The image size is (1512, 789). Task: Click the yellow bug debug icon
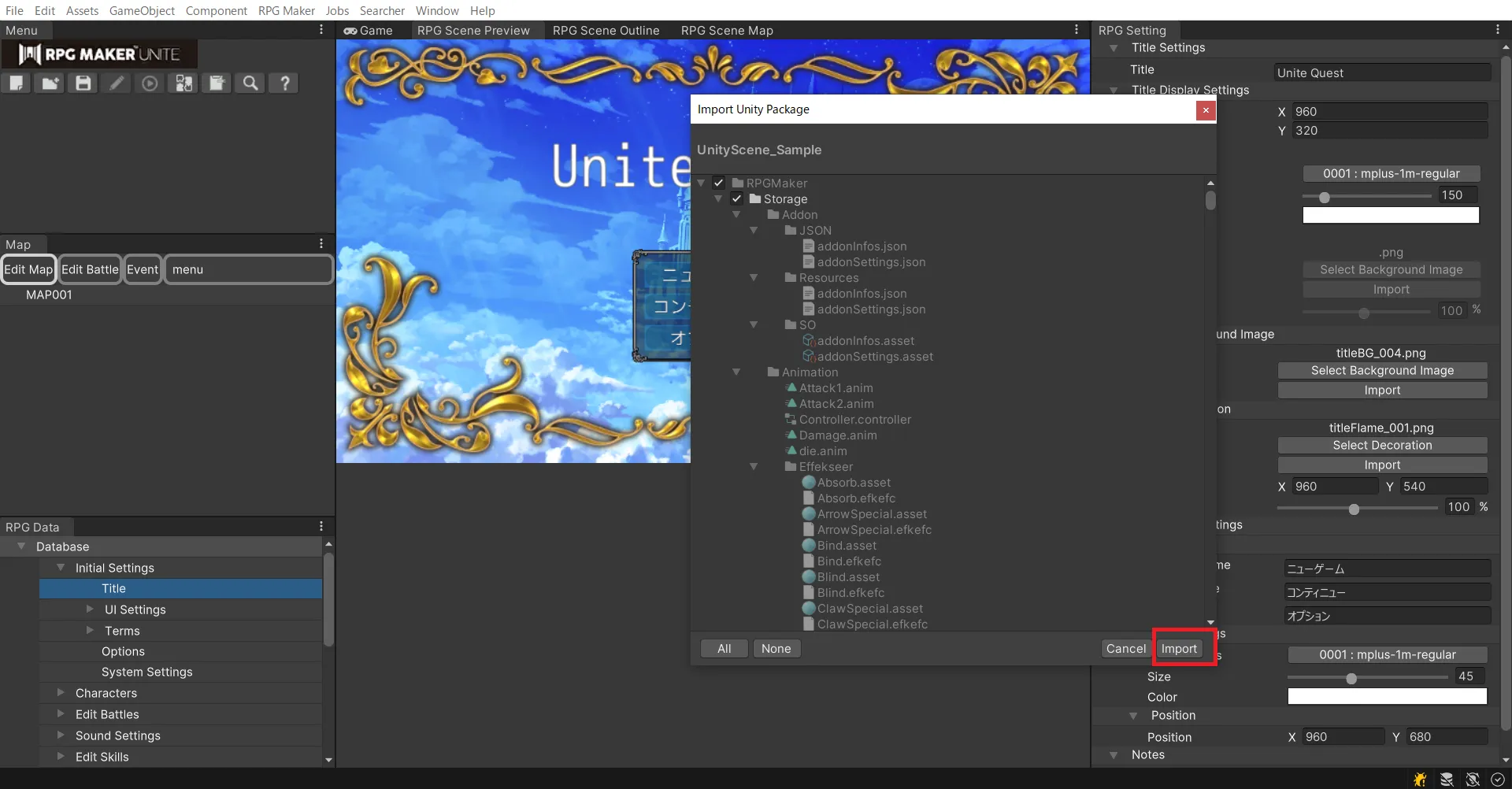click(x=1420, y=779)
